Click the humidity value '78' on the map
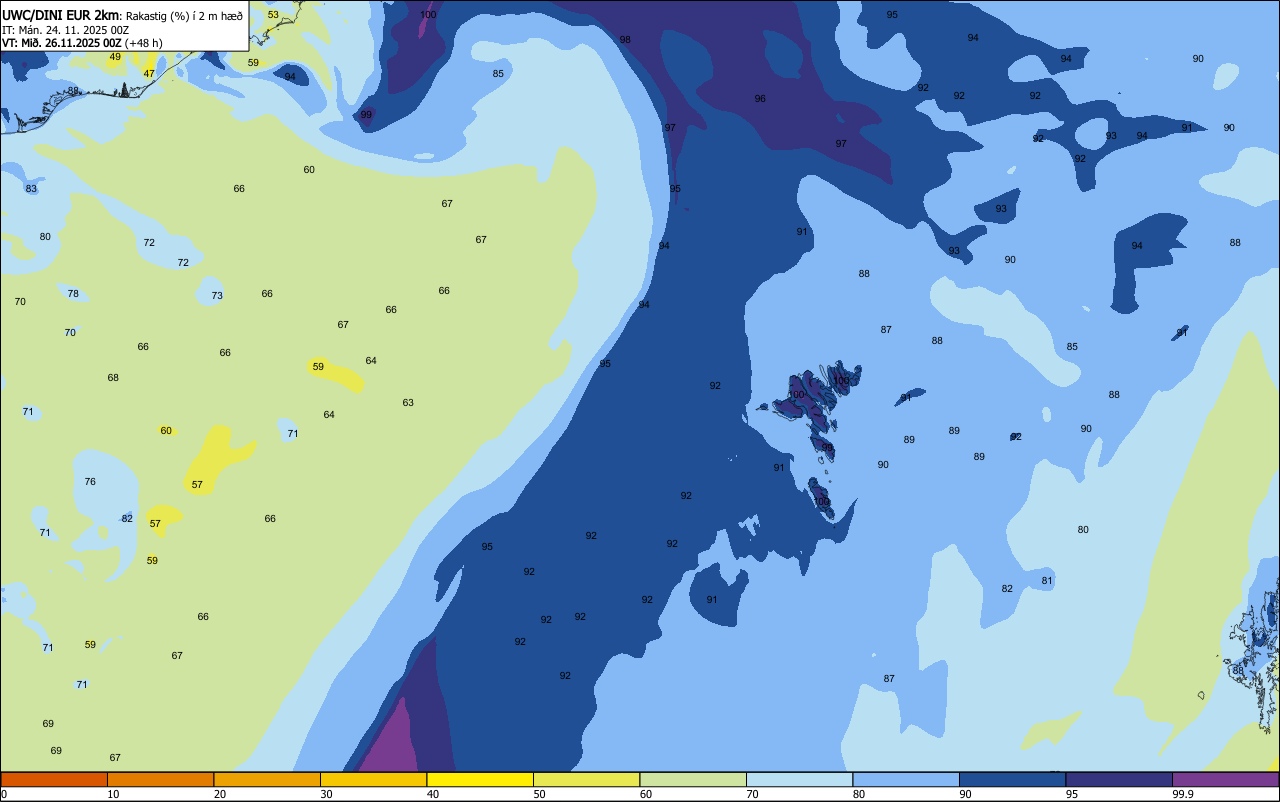Viewport: 1280px width, 802px height. click(x=73, y=294)
